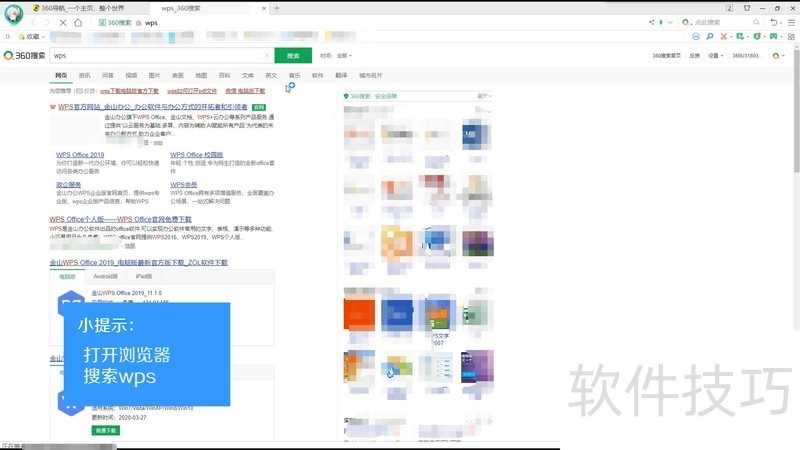Click the yellow star favorites icon
Screen dimensions: 800x450
click(21, 37)
